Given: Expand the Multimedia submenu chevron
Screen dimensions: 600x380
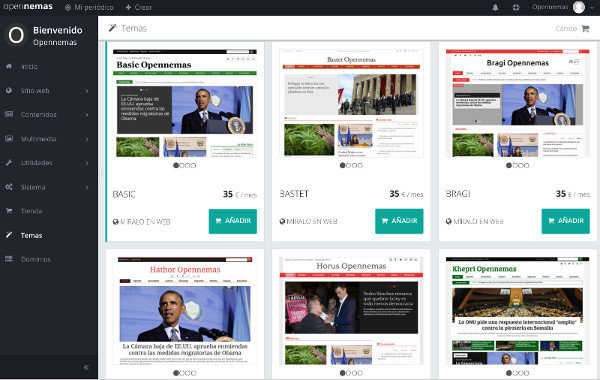Looking at the screenshot, I should point(87,139).
